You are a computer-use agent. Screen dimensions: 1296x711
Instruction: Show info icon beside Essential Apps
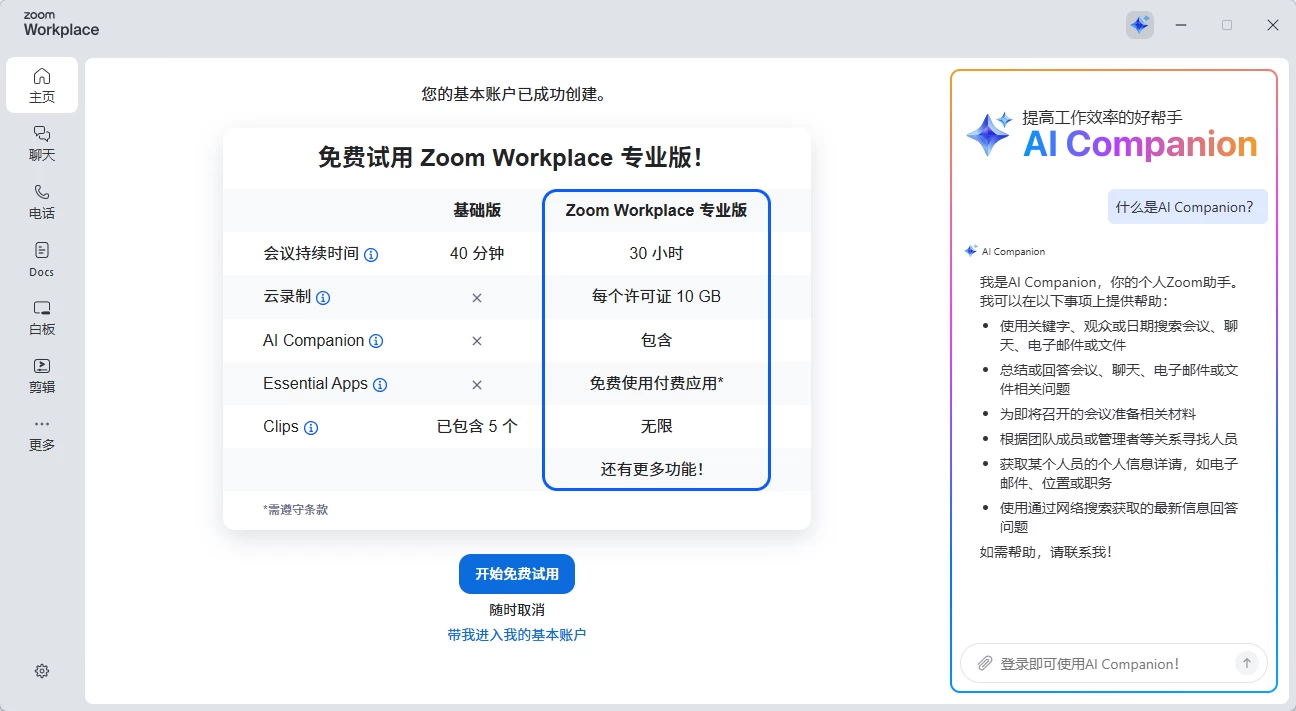click(x=380, y=385)
